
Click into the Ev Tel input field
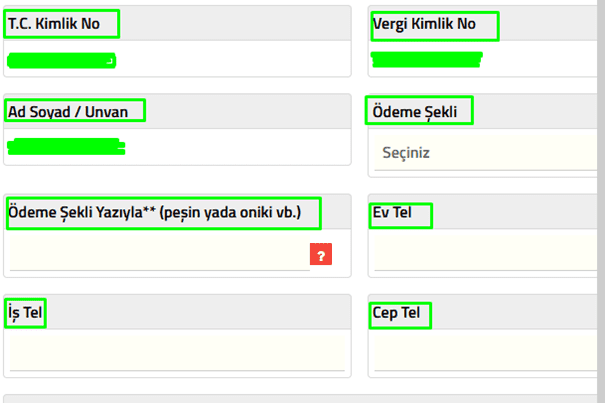(487, 255)
